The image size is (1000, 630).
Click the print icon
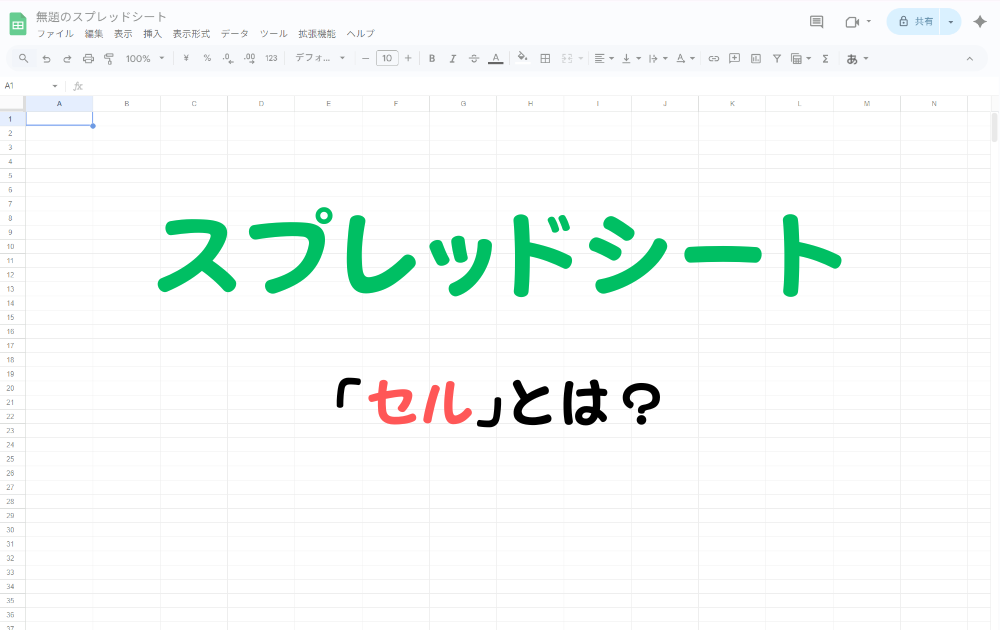point(88,59)
